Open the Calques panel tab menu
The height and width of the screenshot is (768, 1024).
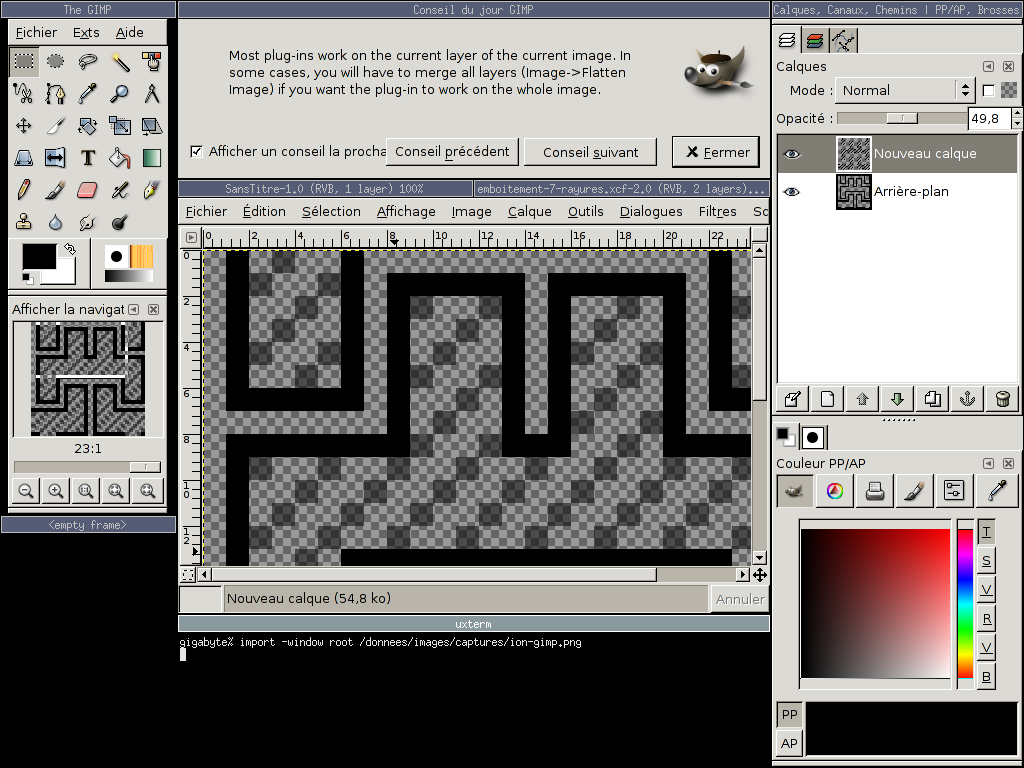click(989, 67)
